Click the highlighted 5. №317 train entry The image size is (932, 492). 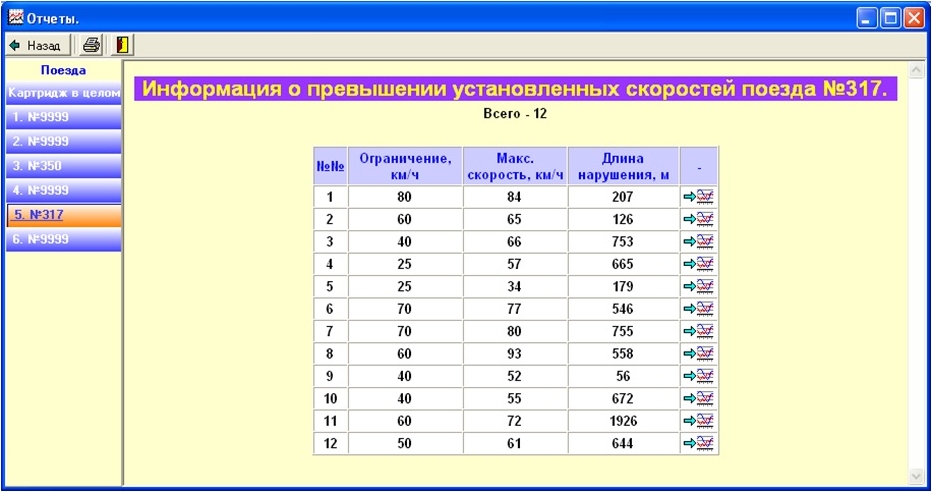click(x=64, y=215)
